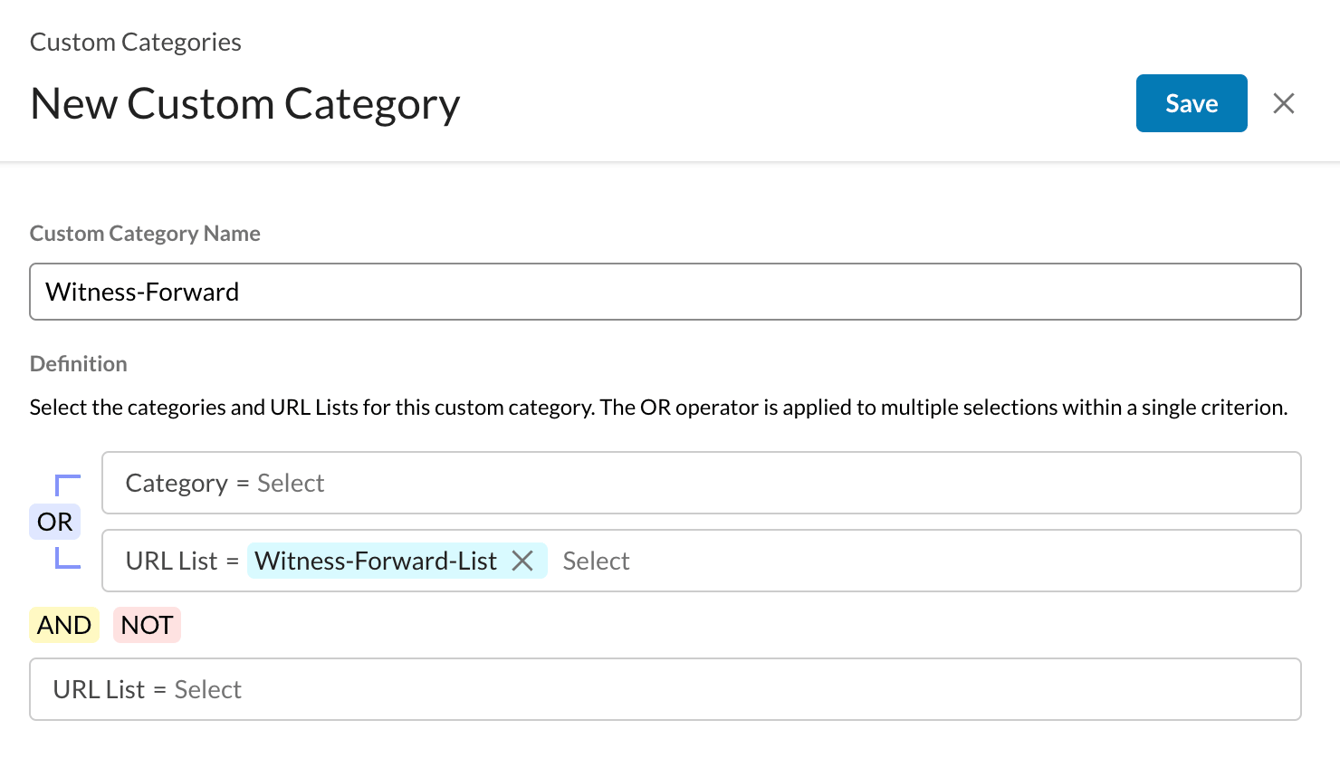Click the upper OR bracket connector
The height and width of the screenshot is (768, 1340).
coord(67,486)
